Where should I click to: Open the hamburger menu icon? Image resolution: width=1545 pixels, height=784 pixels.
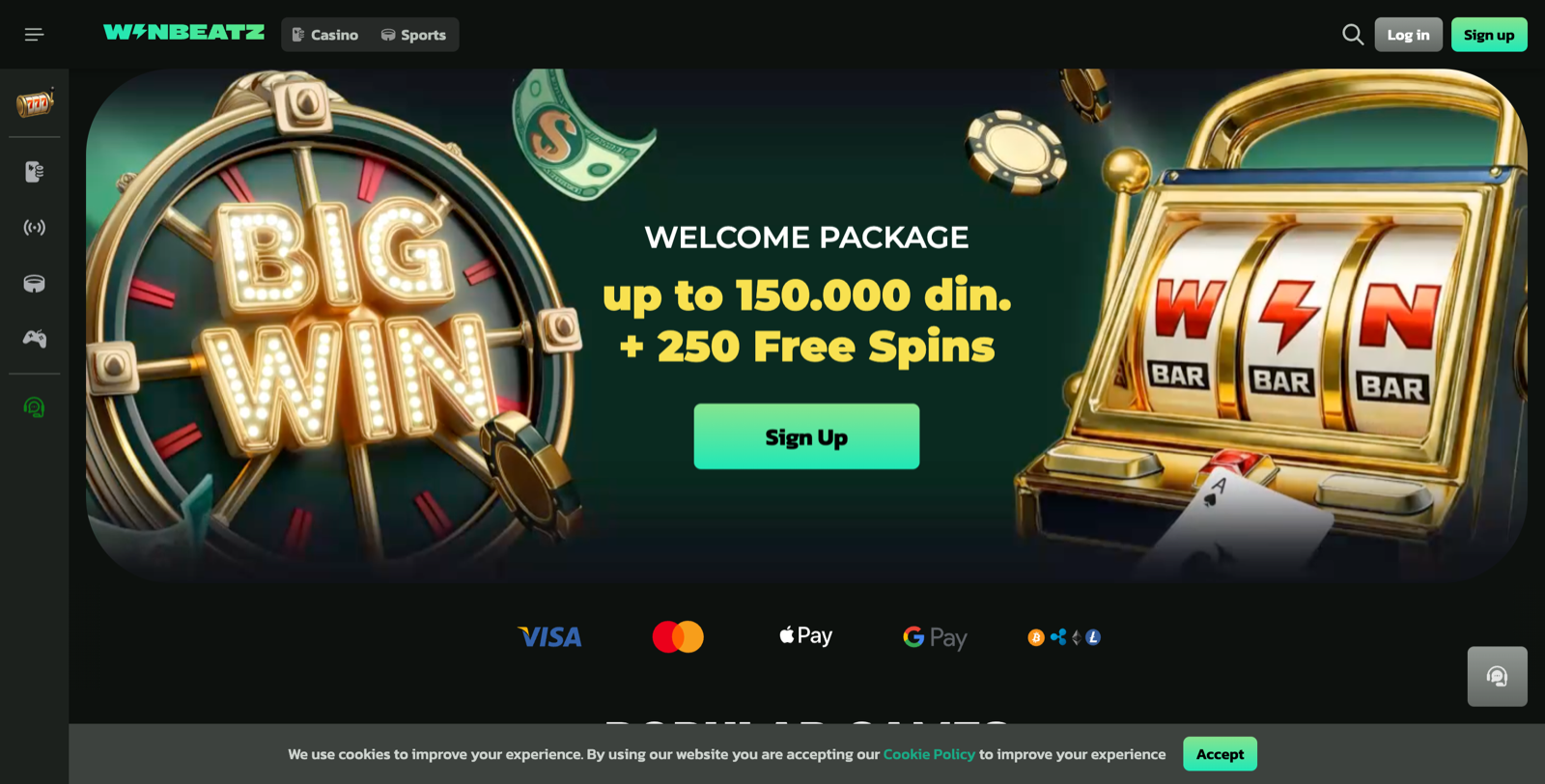tap(34, 35)
